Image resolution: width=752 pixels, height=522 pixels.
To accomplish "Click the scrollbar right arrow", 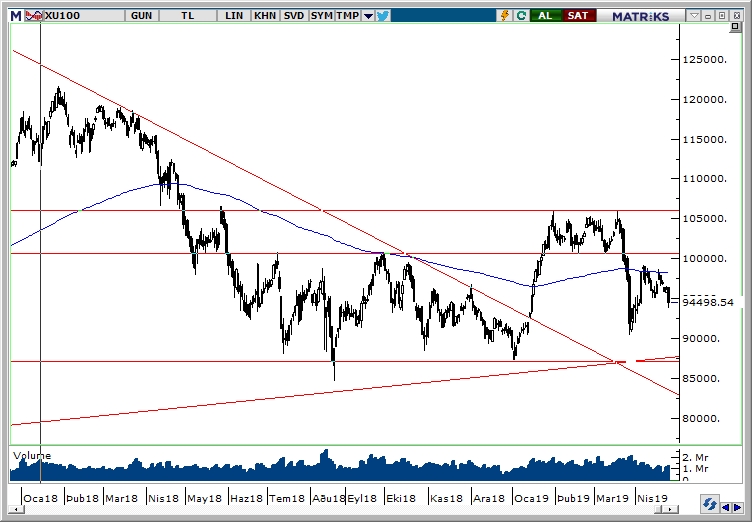I will point(672,509).
